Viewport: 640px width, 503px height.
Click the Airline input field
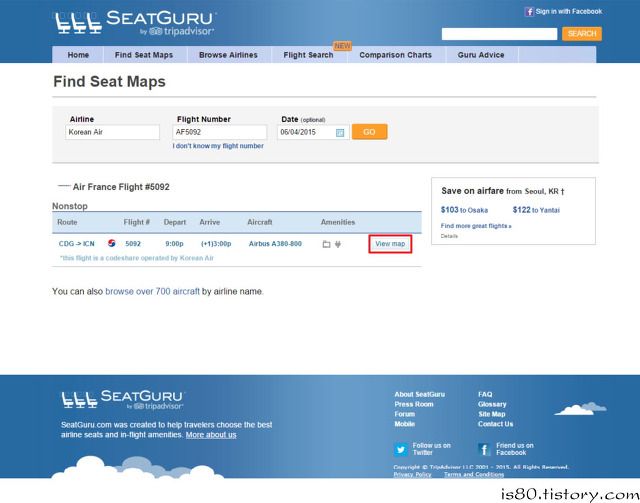(112, 132)
